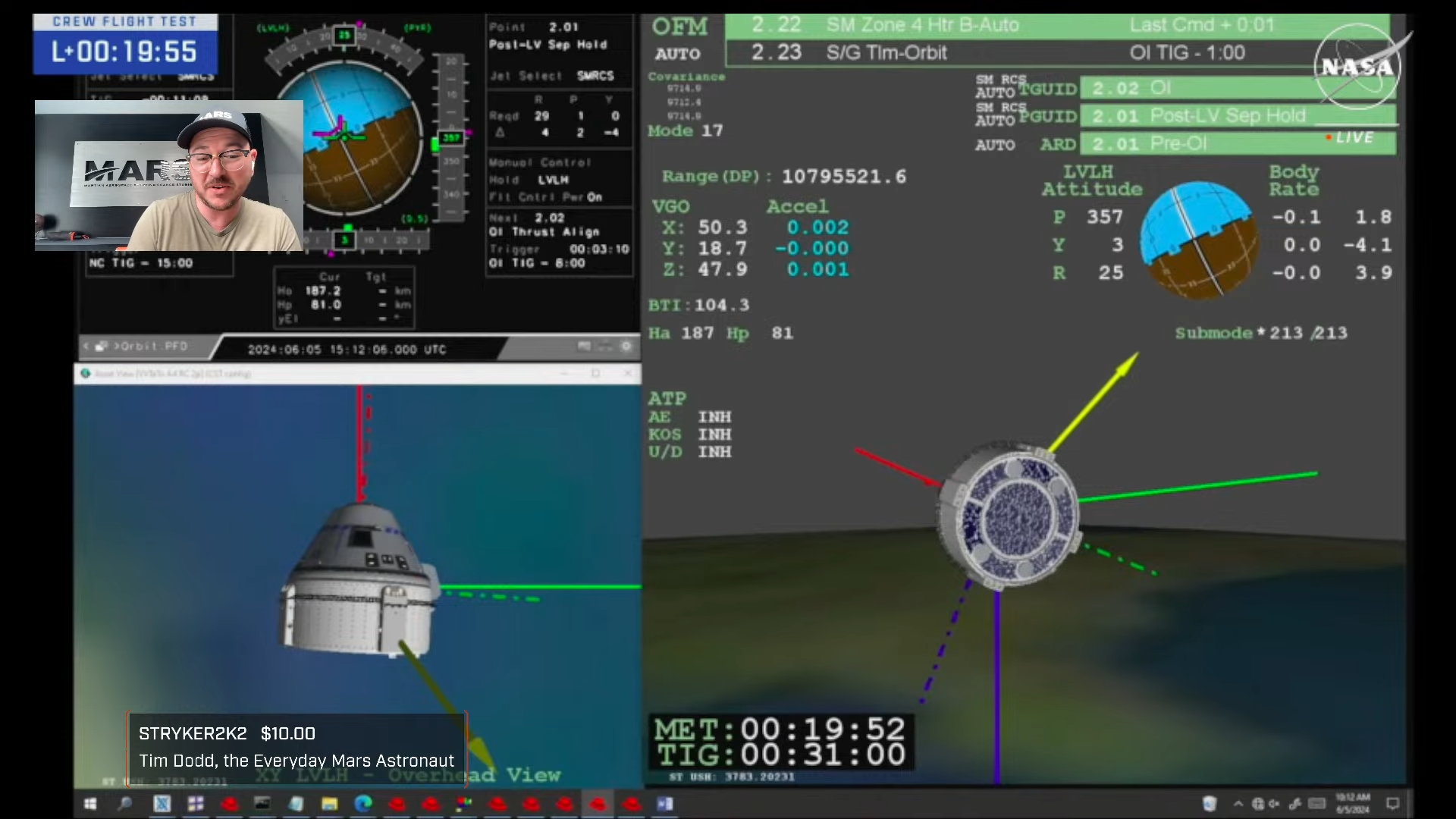Click the LIVE indicator
This screenshot has height=819, width=1456.
click(x=1350, y=137)
